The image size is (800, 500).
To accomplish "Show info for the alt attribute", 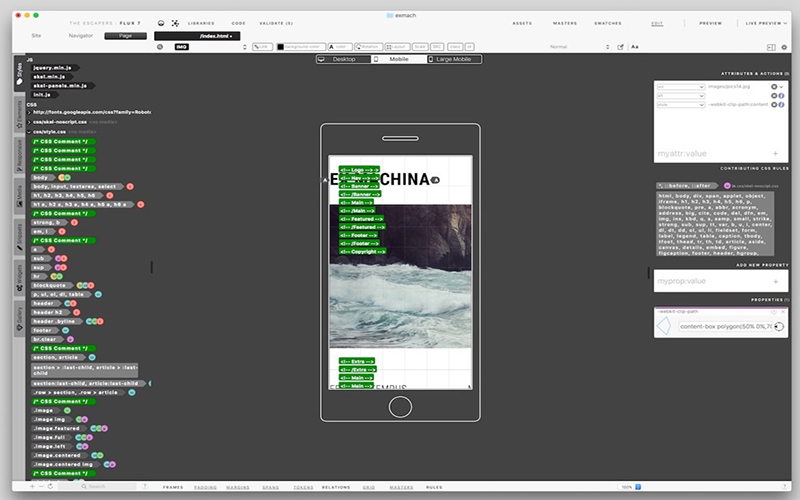I will tap(781, 95).
